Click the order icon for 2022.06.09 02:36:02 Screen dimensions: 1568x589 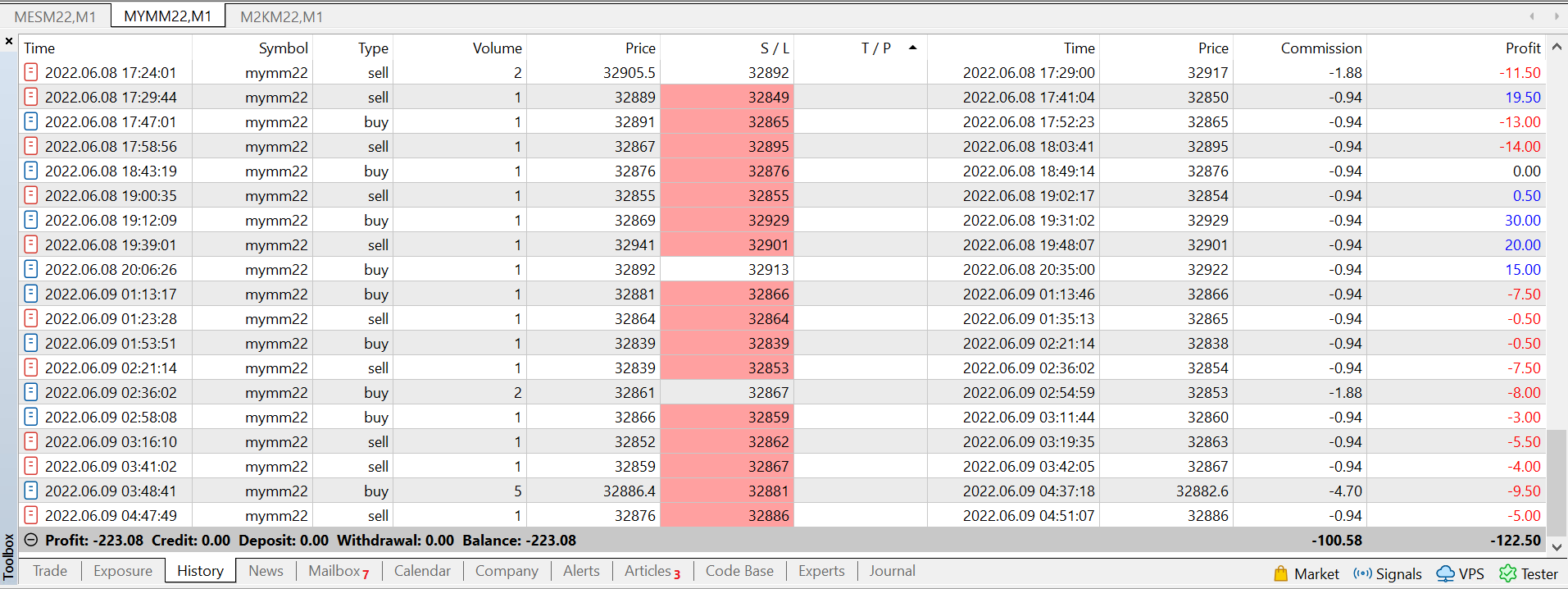[31, 392]
